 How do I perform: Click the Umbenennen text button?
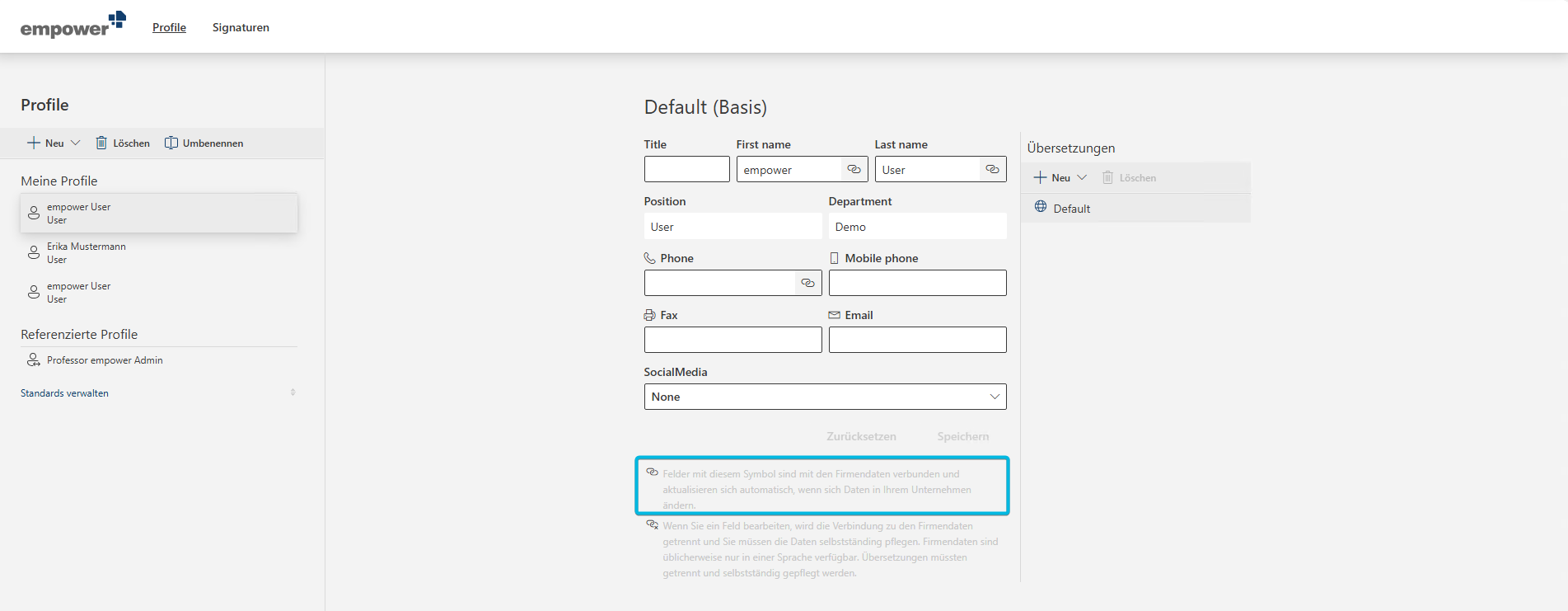(x=213, y=143)
